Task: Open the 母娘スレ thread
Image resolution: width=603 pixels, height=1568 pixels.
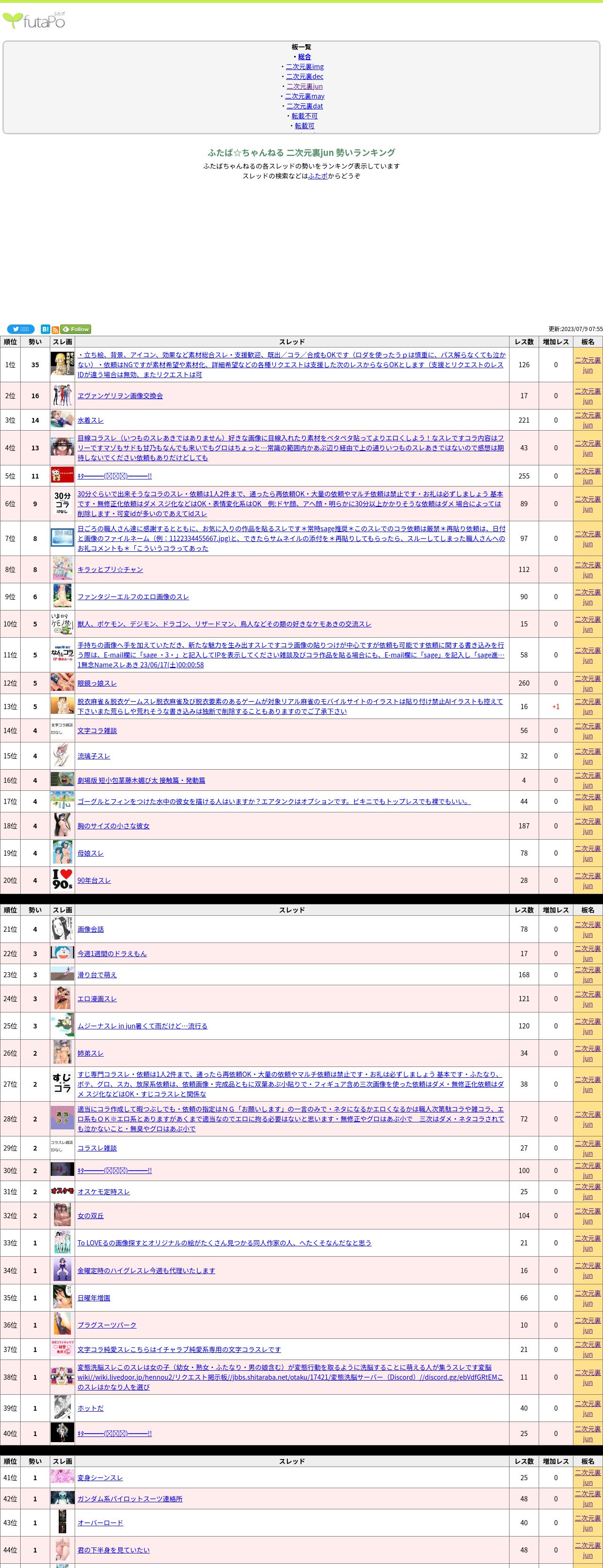Action: 91,853
